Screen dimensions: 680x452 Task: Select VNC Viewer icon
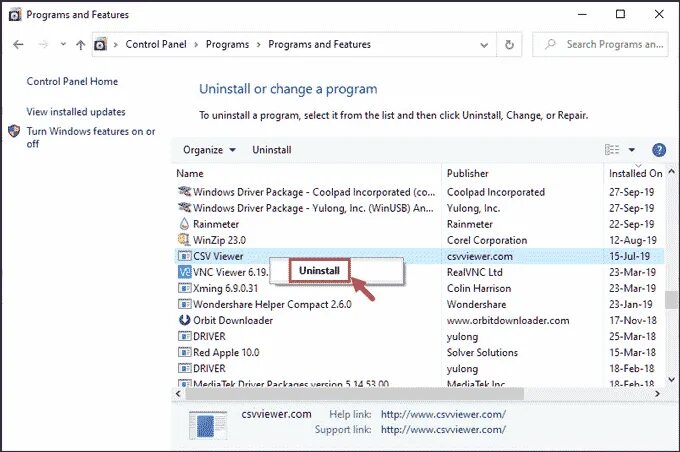pos(184,272)
